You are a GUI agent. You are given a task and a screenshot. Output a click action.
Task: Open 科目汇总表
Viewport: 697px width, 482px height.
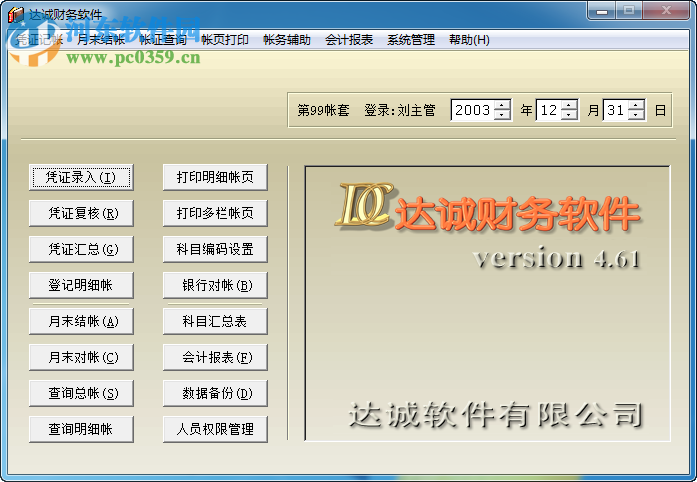tap(215, 321)
